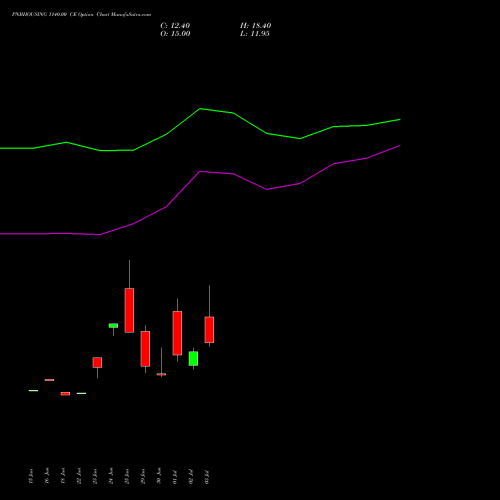This screenshot has height=500, width=500.
Task: Click the 25 Jun date axis label
Action: point(127,476)
